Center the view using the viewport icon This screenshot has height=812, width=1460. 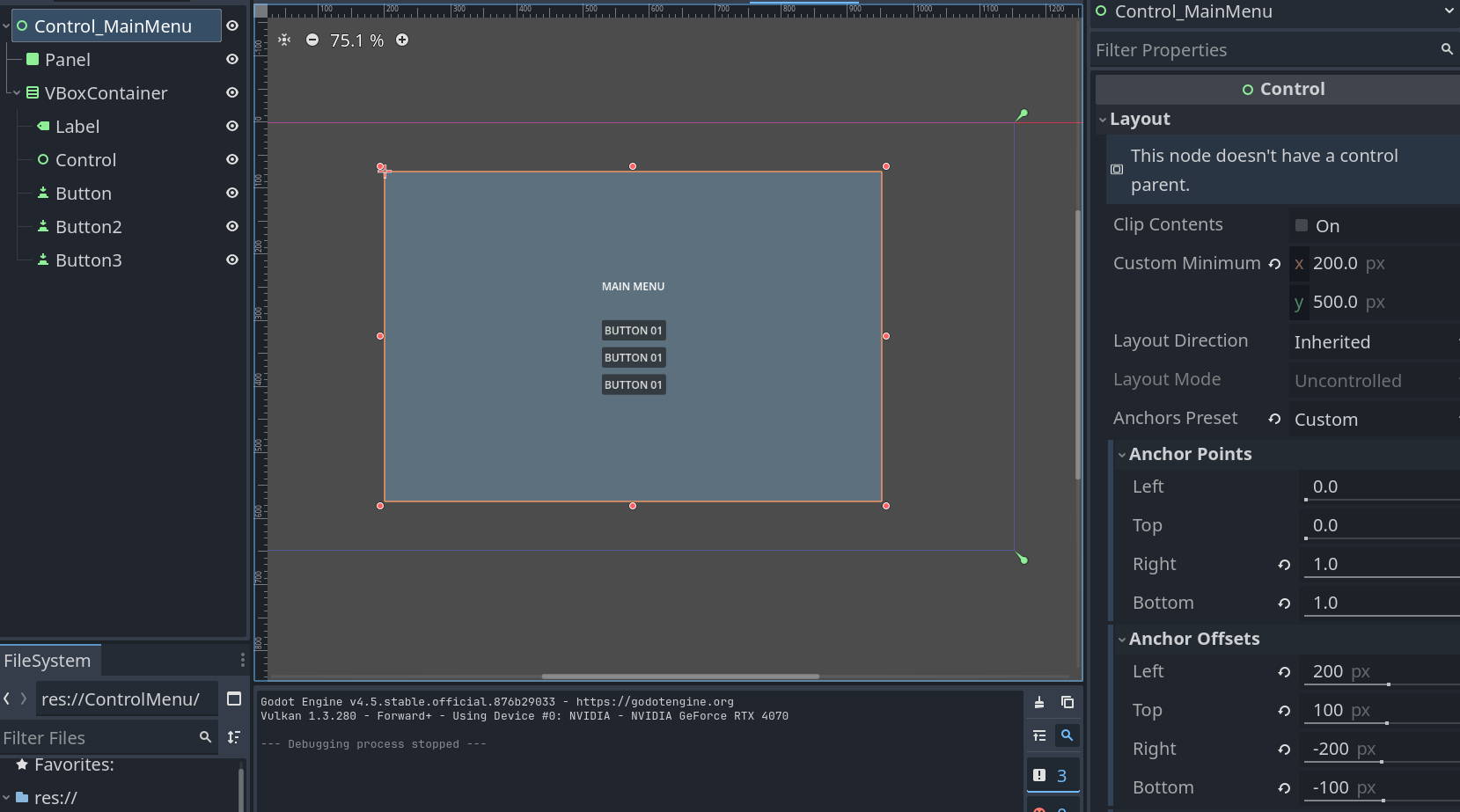coord(284,40)
